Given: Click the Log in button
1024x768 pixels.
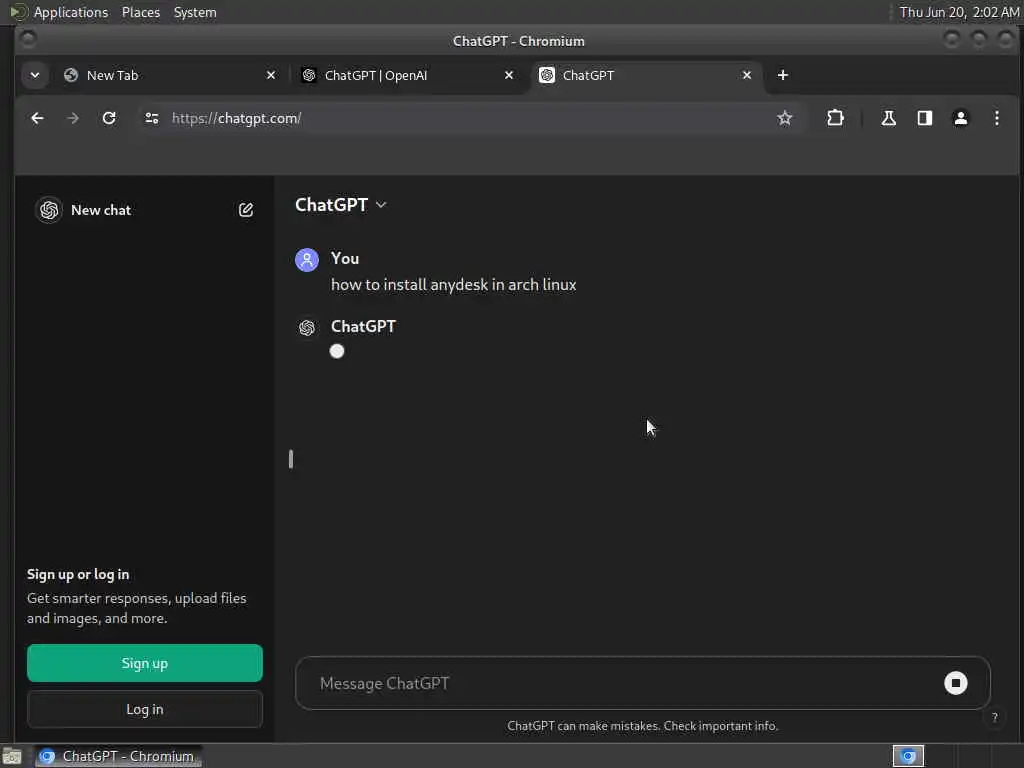Looking at the screenshot, I should (x=145, y=709).
